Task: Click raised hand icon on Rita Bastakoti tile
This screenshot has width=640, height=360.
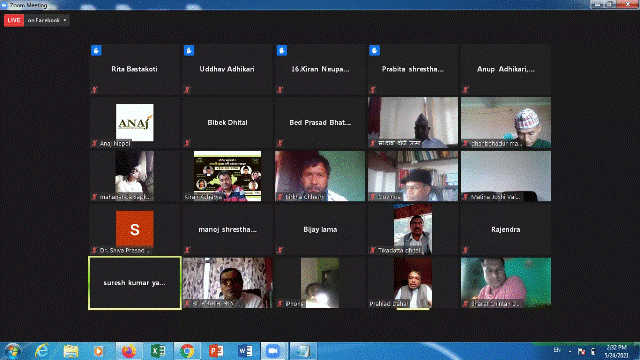Action: (96, 51)
